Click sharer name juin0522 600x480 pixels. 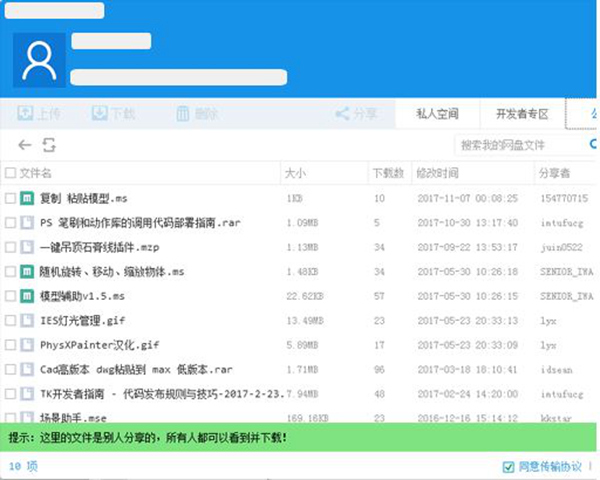[561, 247]
